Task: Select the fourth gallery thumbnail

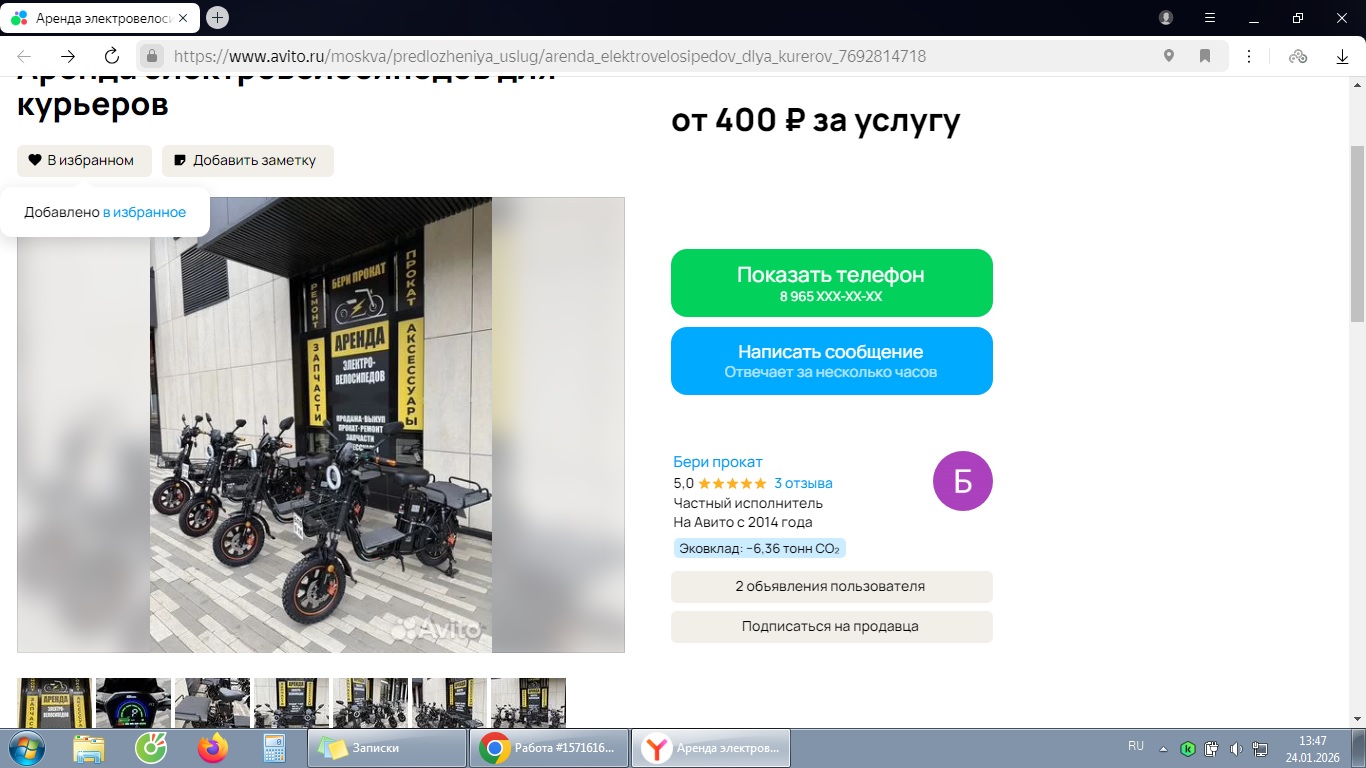Action: coord(292,702)
